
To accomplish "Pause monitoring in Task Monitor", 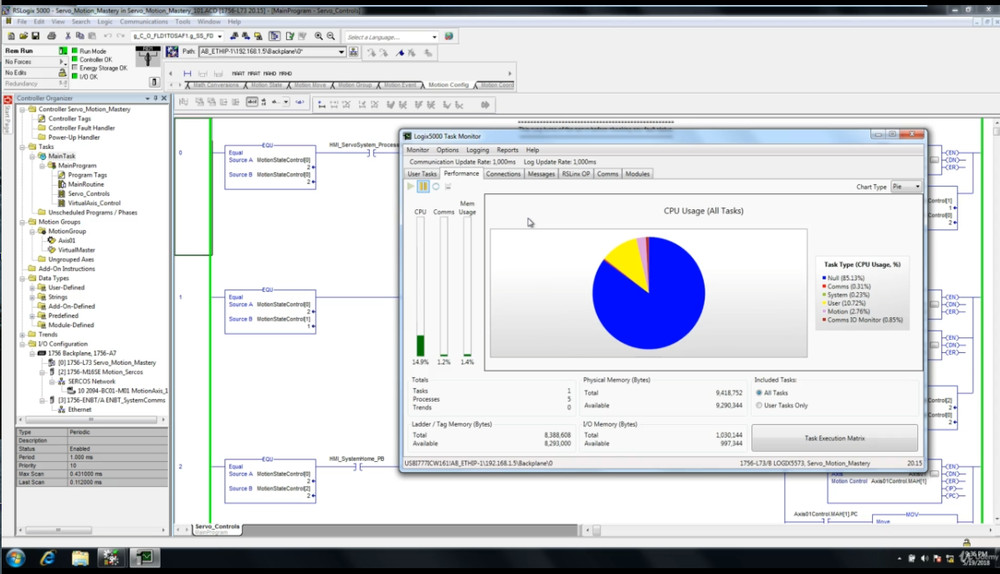I will 423,187.
